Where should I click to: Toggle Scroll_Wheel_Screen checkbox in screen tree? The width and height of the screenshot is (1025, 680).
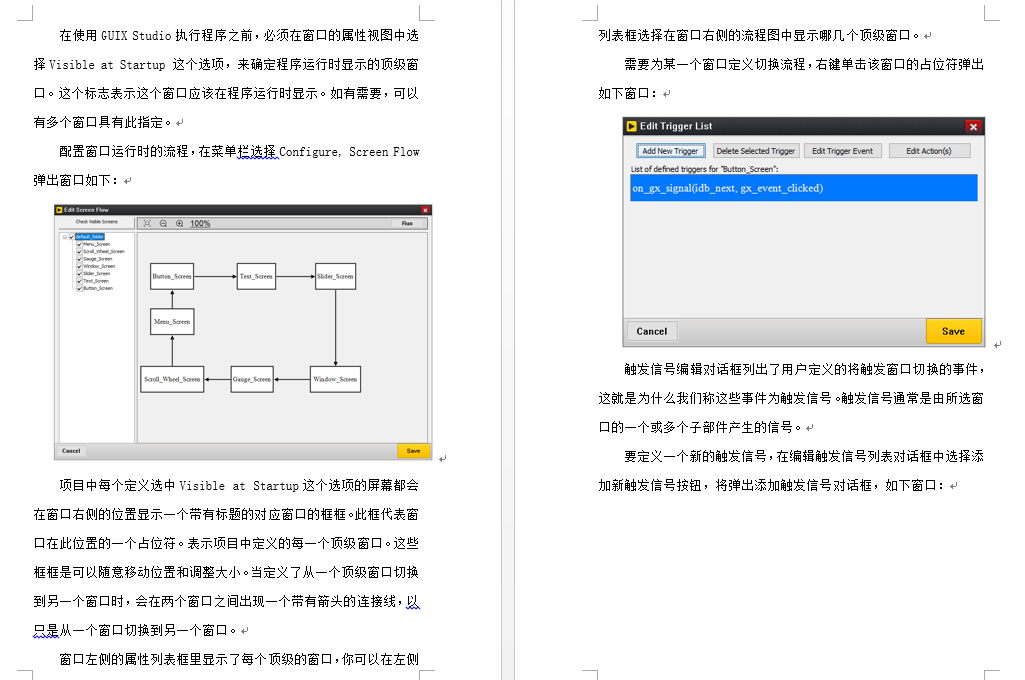click(79, 252)
